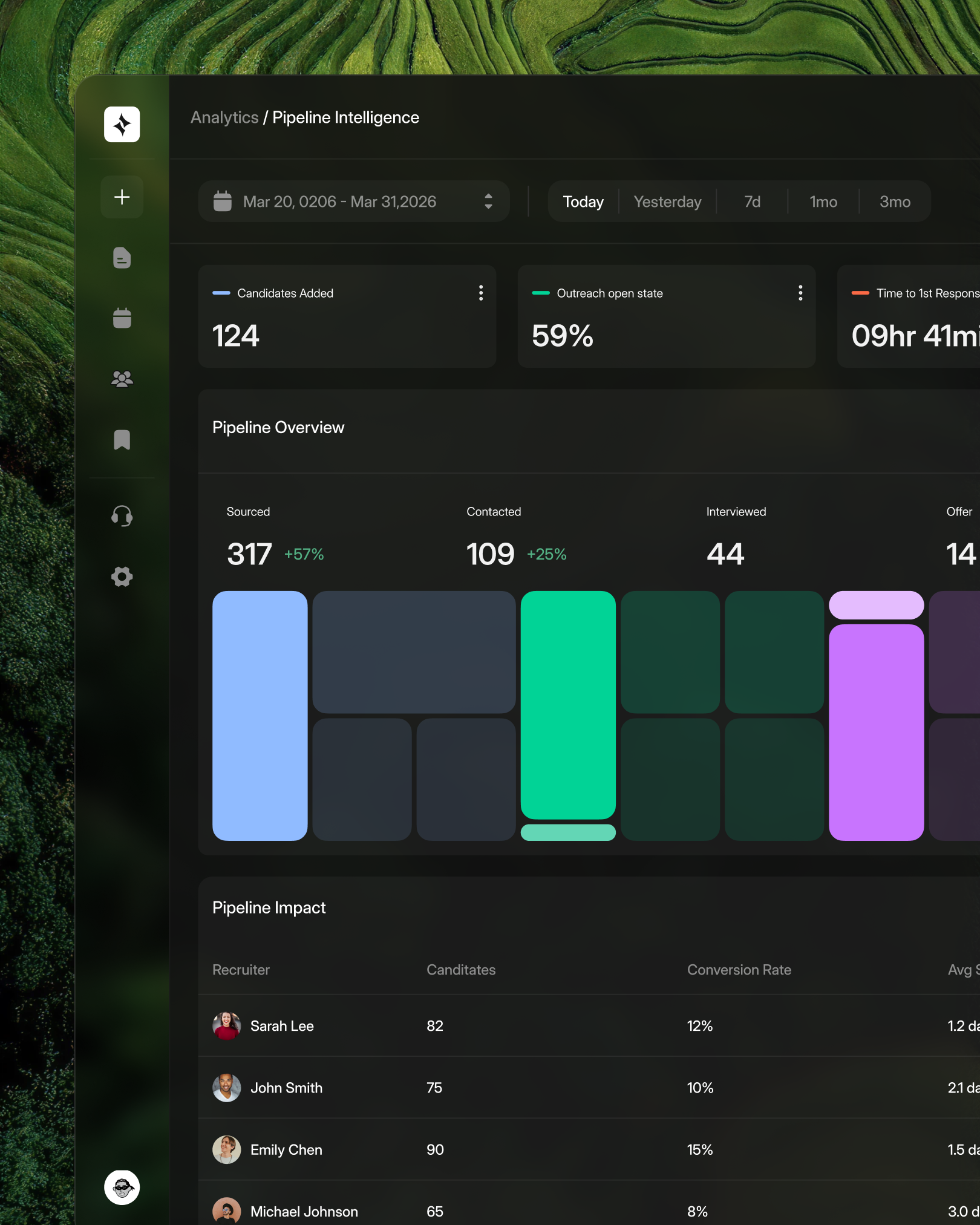Open Candidates Added card options menu
This screenshot has height=1225, width=980.
(481, 293)
